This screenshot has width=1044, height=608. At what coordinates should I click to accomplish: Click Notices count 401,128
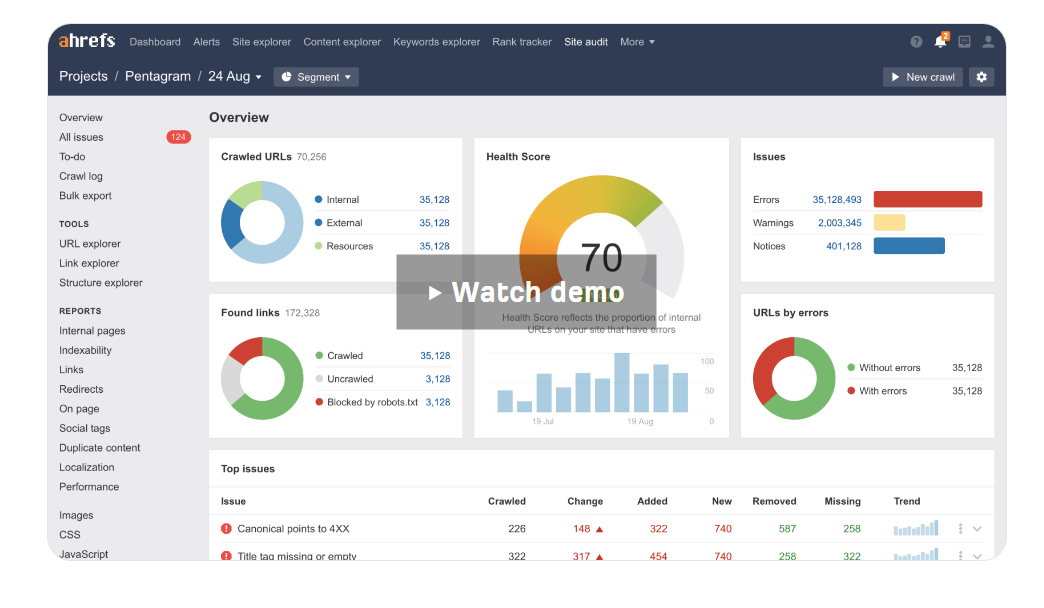(844, 246)
